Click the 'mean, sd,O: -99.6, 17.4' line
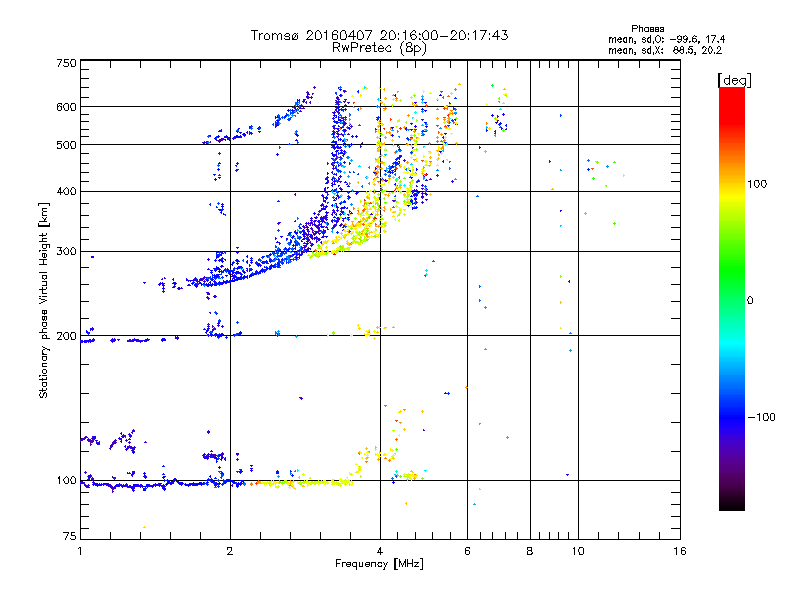Screen dimensions: 800x600 point(666,39)
